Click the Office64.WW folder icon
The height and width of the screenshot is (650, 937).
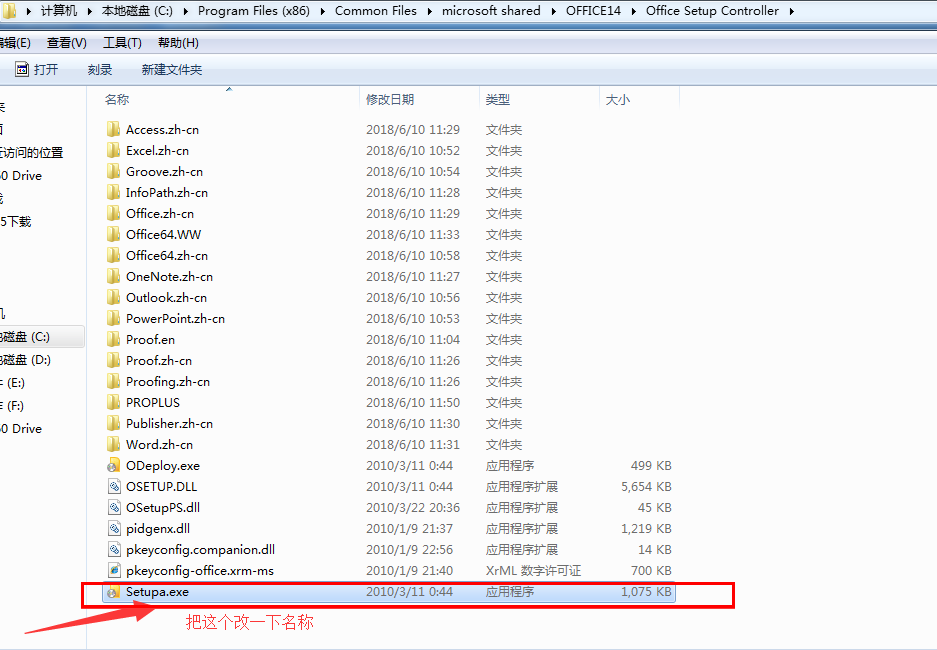click(x=113, y=234)
